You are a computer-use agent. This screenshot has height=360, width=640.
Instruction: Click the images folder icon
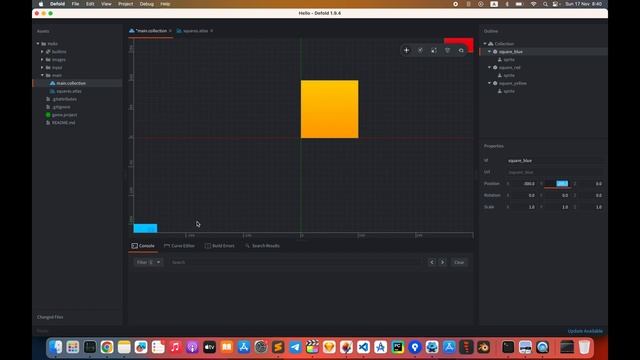[x=48, y=60]
